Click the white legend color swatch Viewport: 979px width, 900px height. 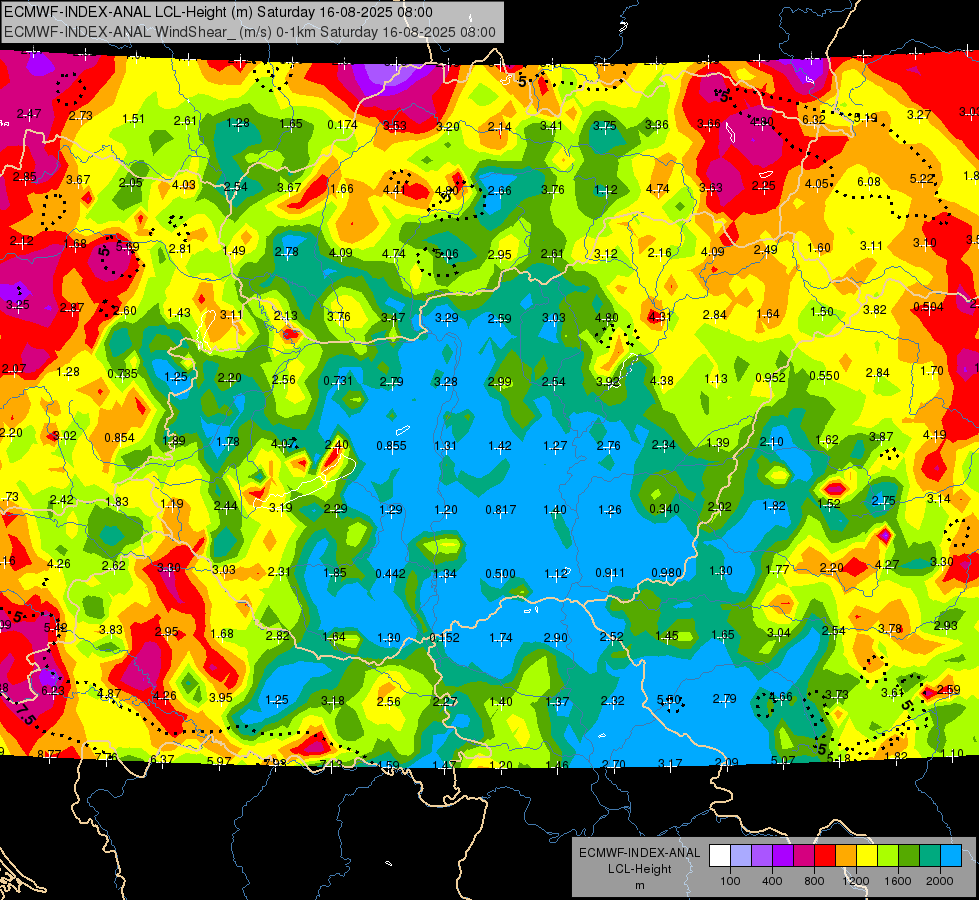click(720, 856)
